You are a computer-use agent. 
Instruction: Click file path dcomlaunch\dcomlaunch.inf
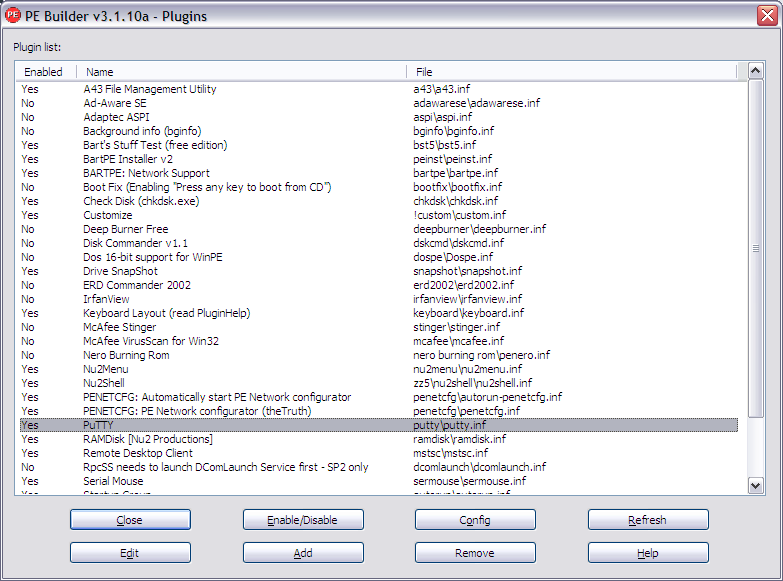coord(480,467)
